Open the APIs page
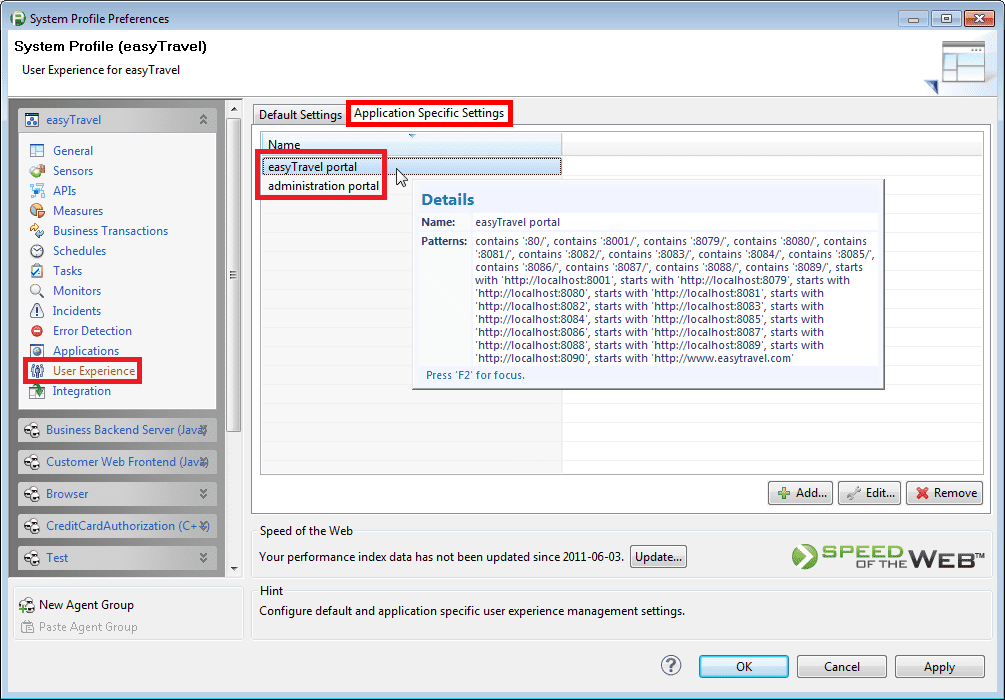This screenshot has height=700, width=1005. [x=64, y=190]
